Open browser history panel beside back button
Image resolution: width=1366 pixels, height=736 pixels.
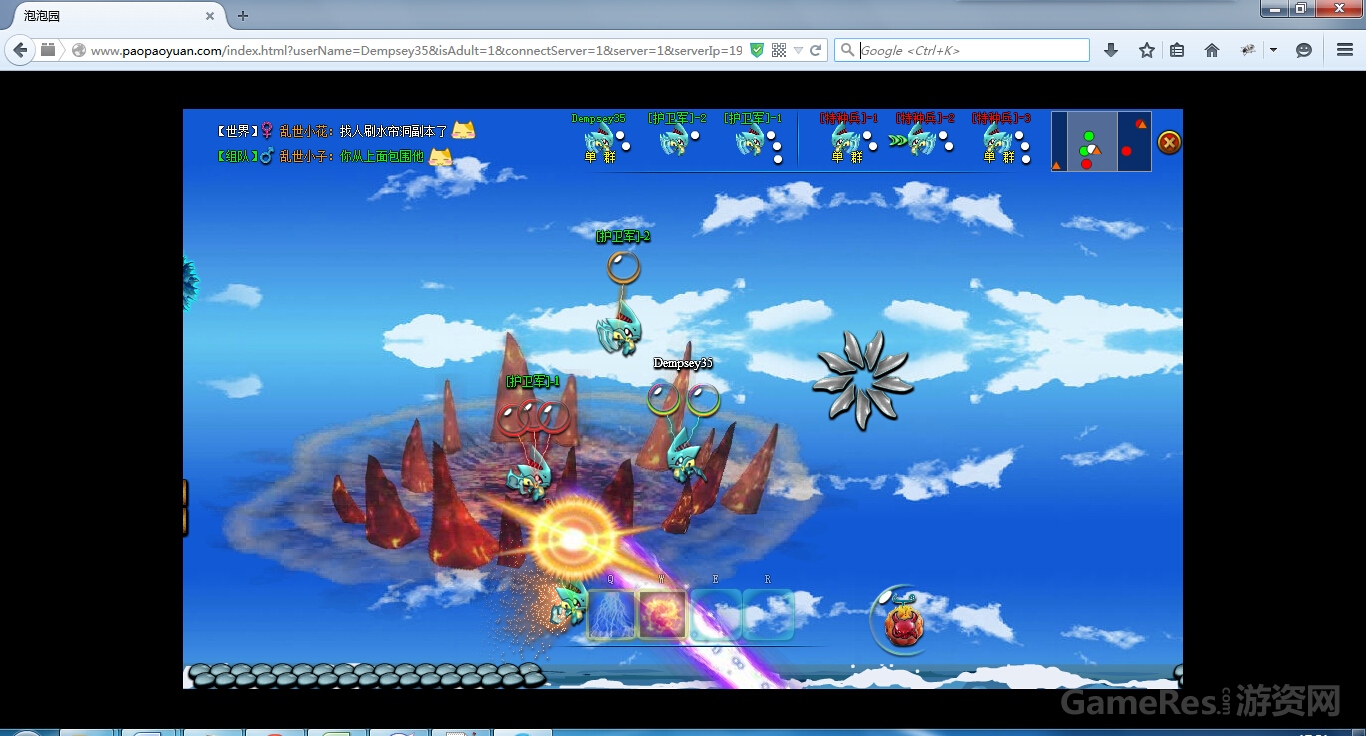(48, 50)
